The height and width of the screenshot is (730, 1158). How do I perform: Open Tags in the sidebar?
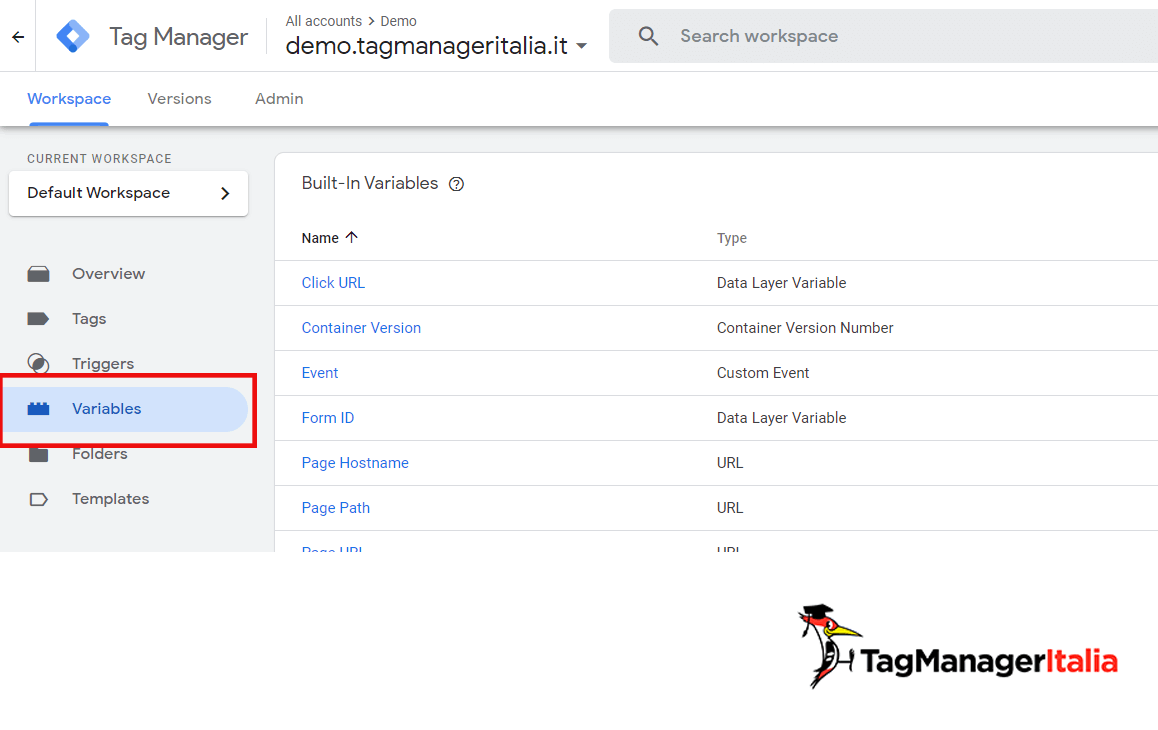click(89, 319)
